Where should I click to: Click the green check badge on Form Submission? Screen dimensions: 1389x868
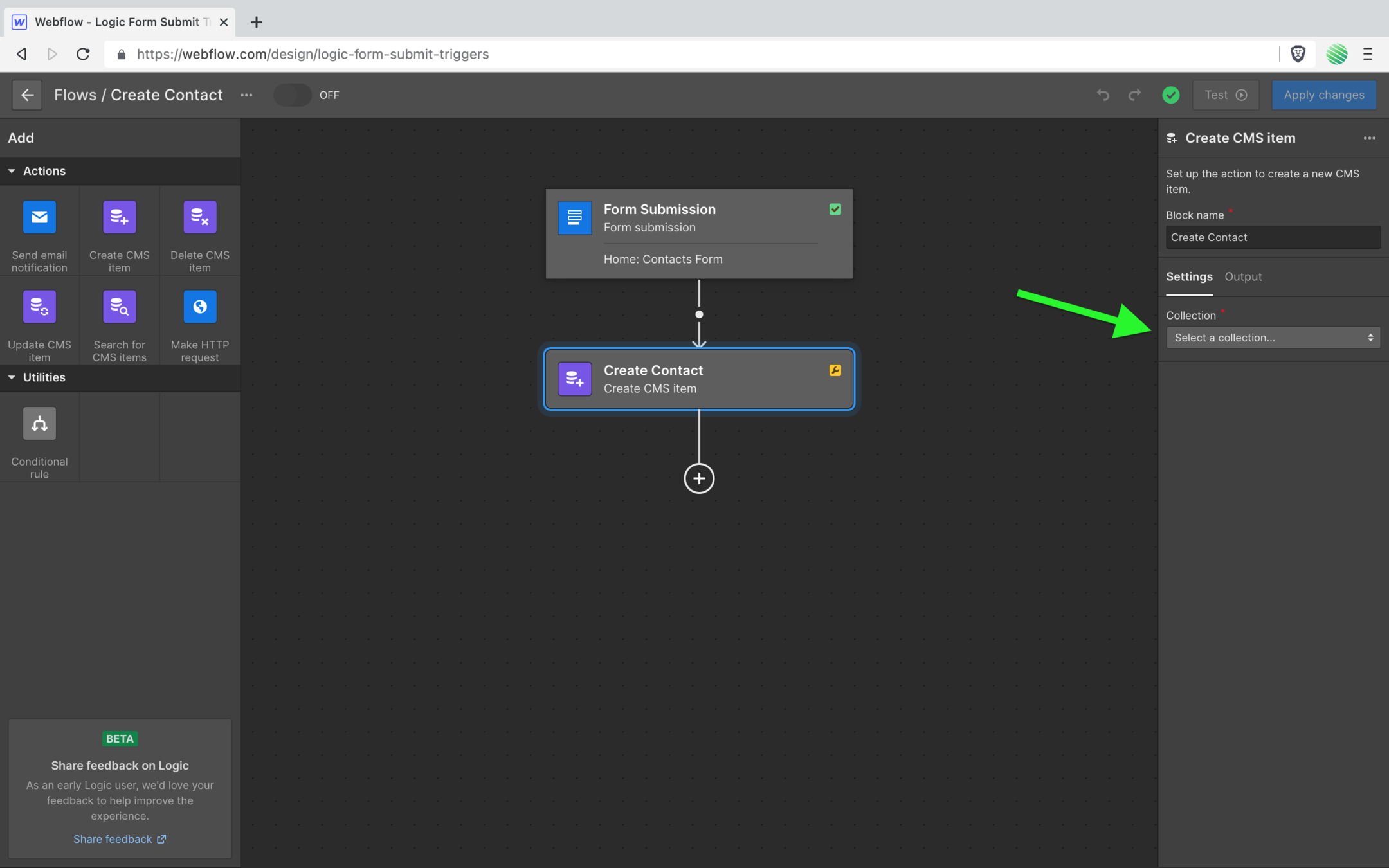[835, 210]
